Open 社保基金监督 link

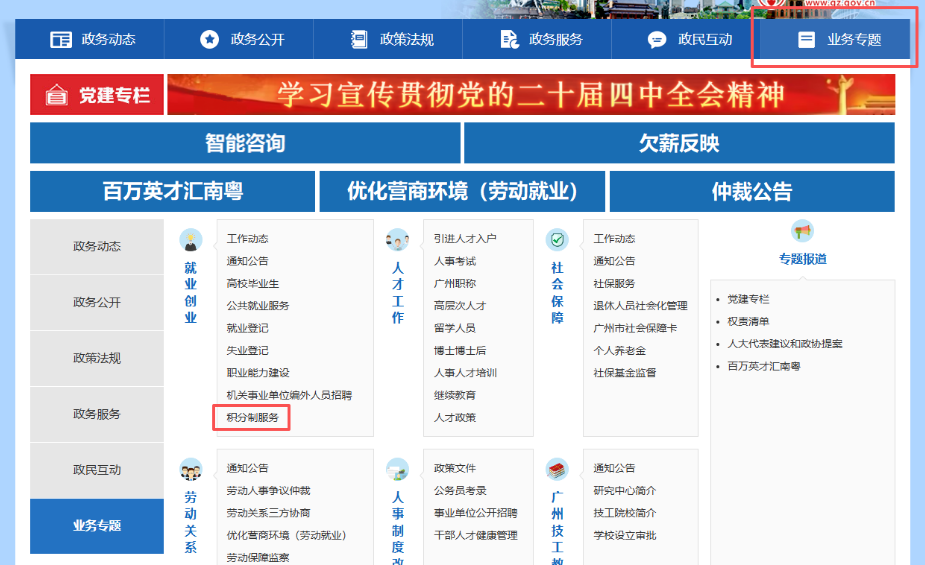click(x=625, y=373)
